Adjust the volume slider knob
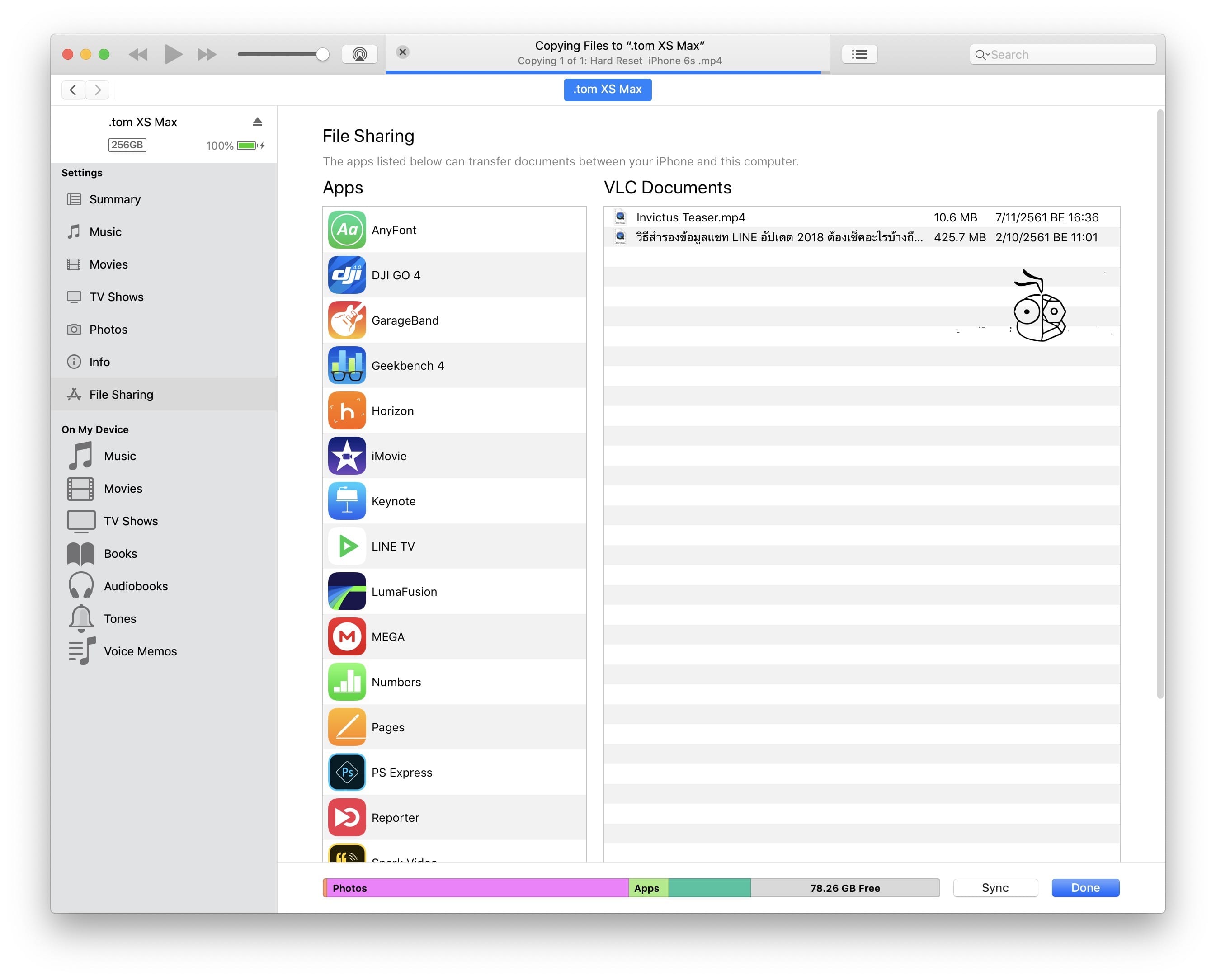The height and width of the screenshot is (980, 1216). [x=322, y=54]
